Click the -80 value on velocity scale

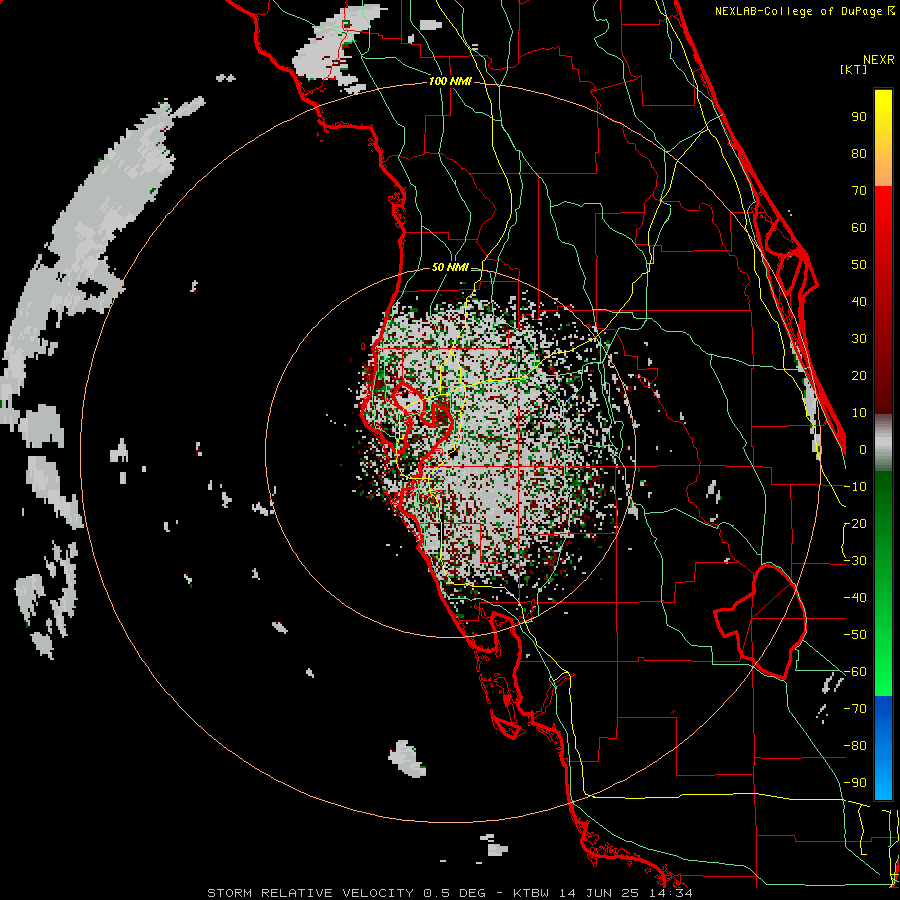855,746
